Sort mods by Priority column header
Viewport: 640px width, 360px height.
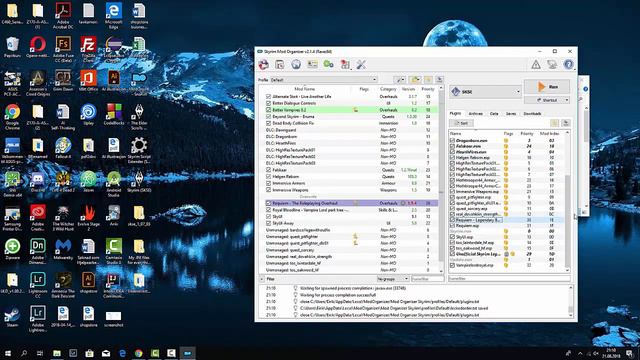point(428,89)
